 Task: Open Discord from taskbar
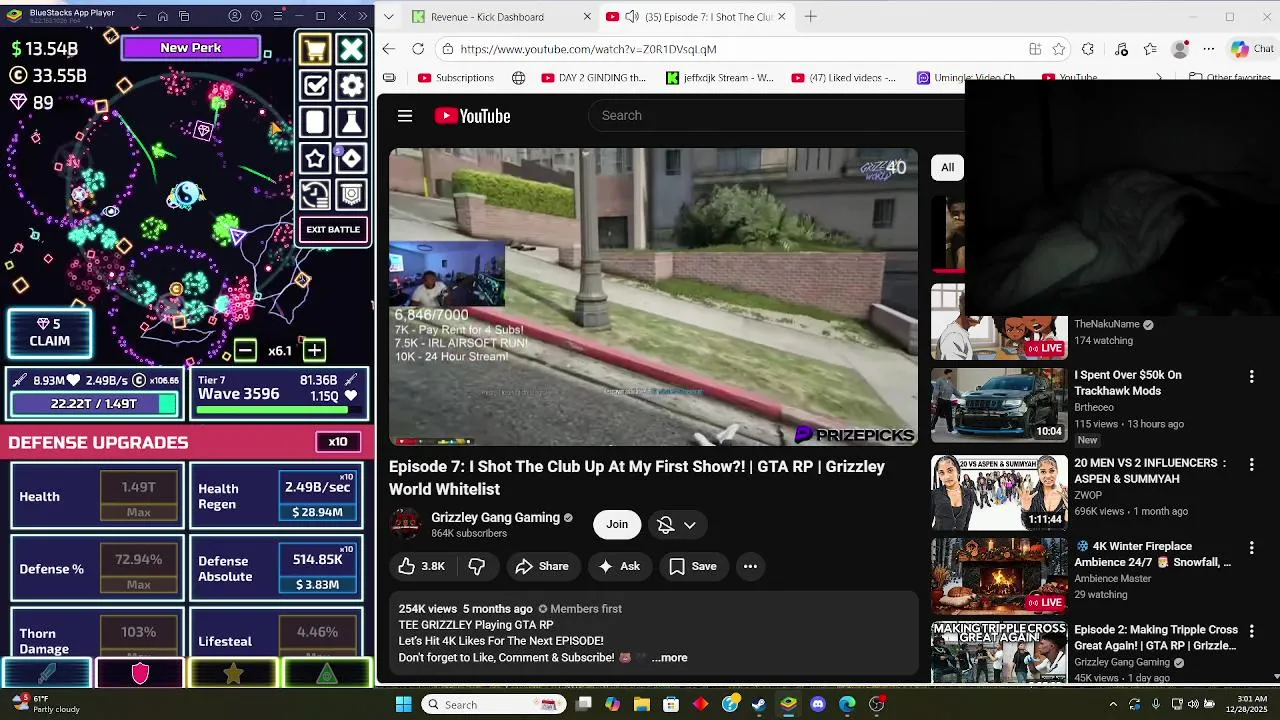pos(818,704)
